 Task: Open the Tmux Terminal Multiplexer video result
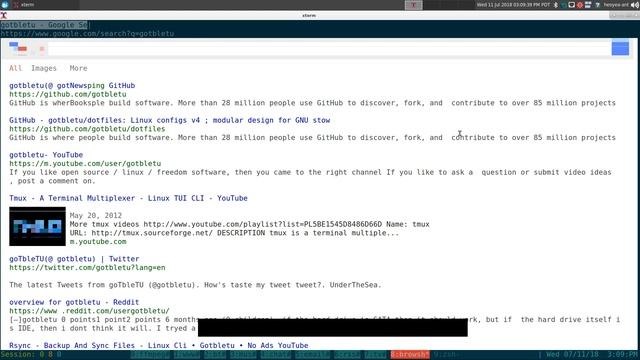(128, 198)
